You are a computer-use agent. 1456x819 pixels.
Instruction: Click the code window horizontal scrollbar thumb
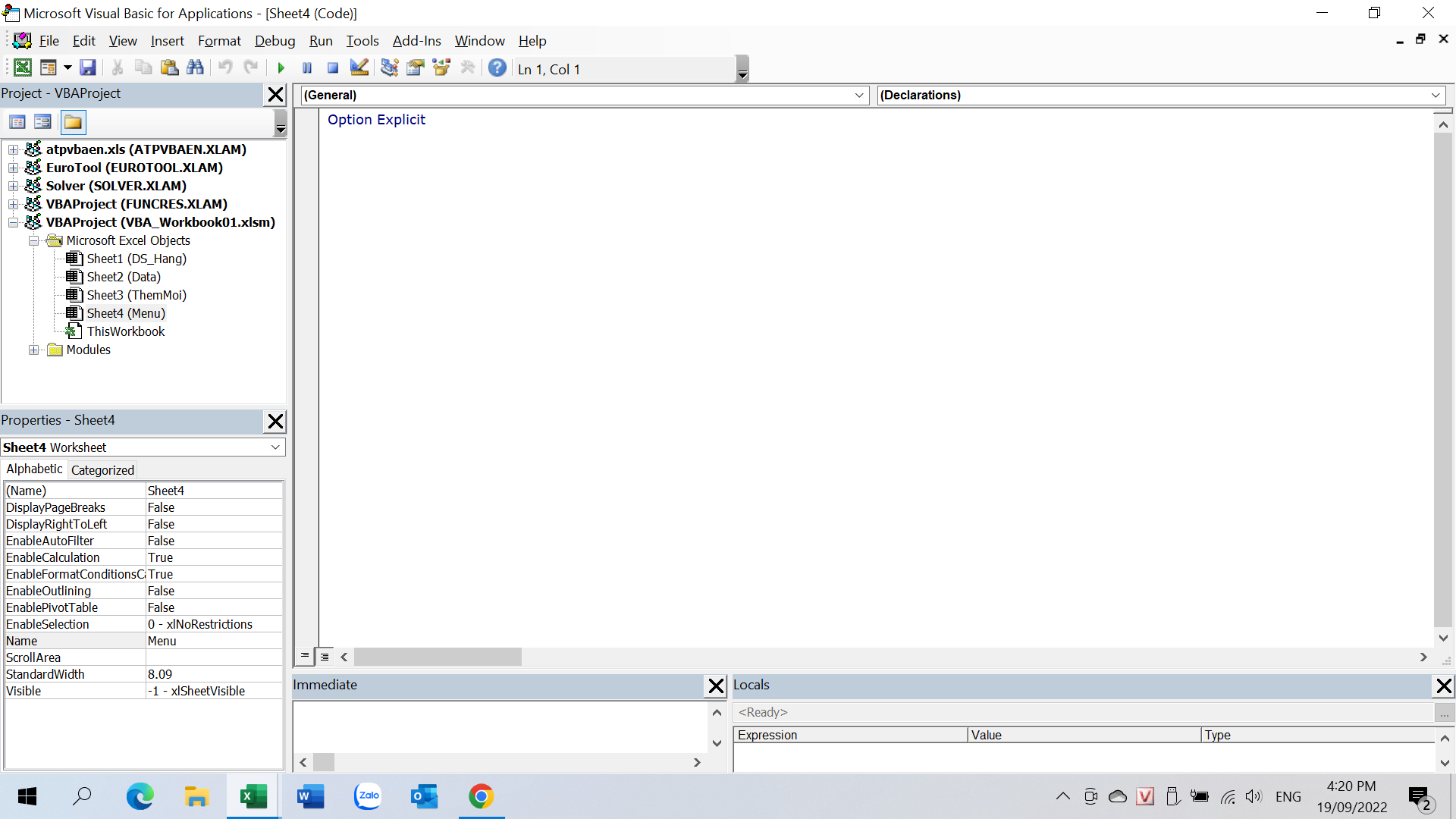[438, 657]
